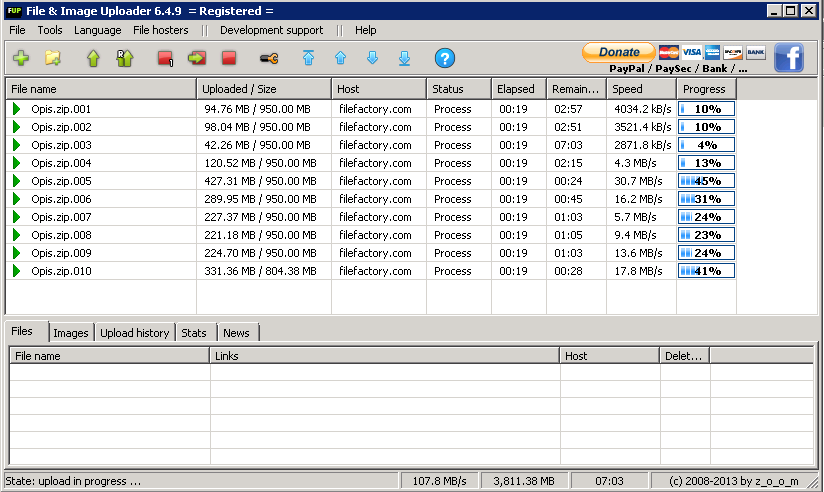824x492 pixels.
Task: Select the Opis.zip.004 file name
Action: [x=61, y=163]
